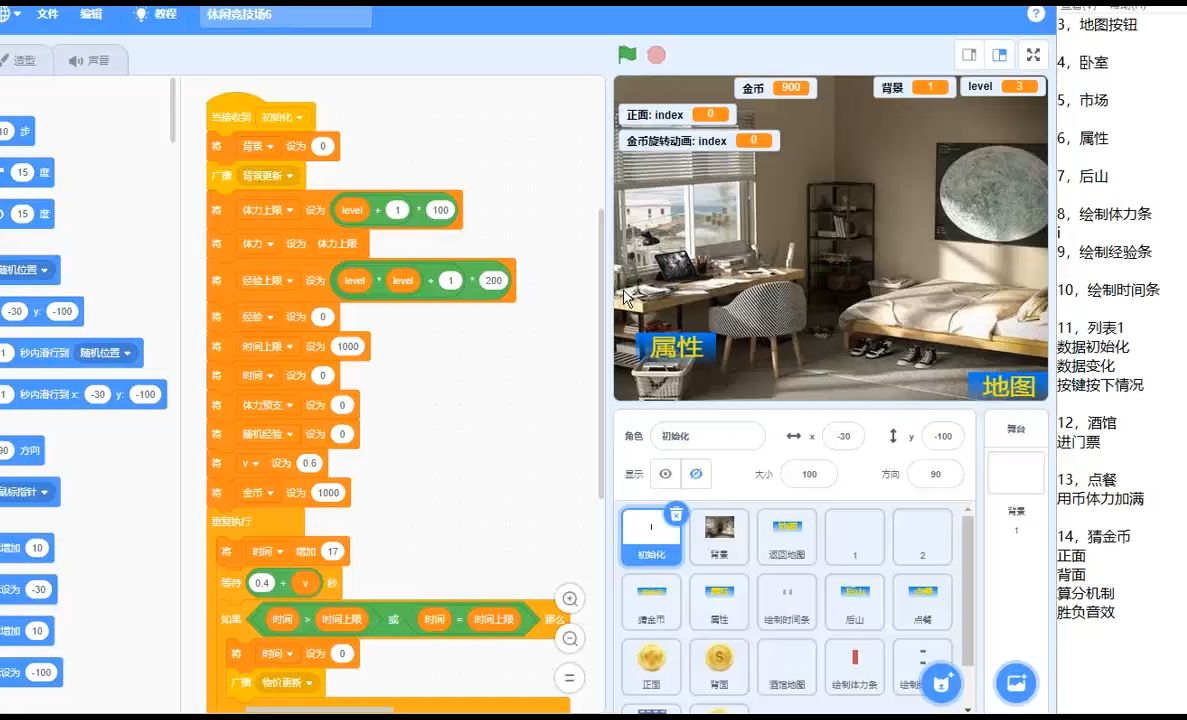Open the add sprite button
Viewport: 1187px width, 720px height.
[x=940, y=684]
